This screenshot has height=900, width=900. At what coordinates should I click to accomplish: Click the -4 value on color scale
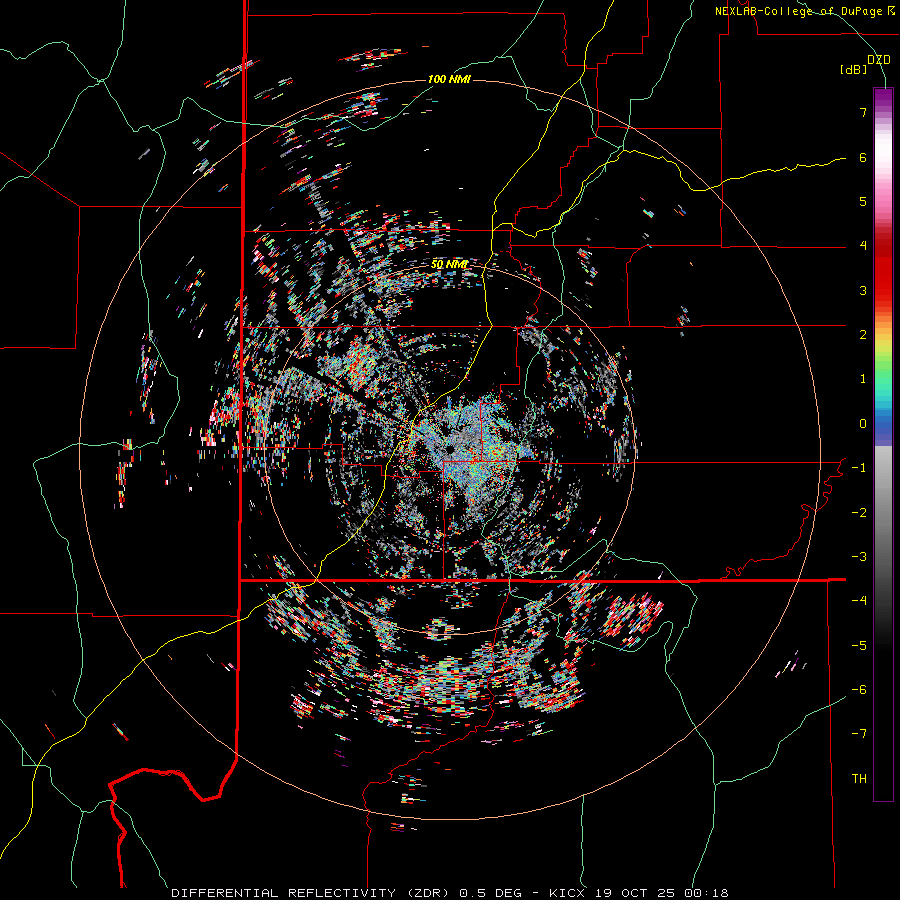point(859,600)
